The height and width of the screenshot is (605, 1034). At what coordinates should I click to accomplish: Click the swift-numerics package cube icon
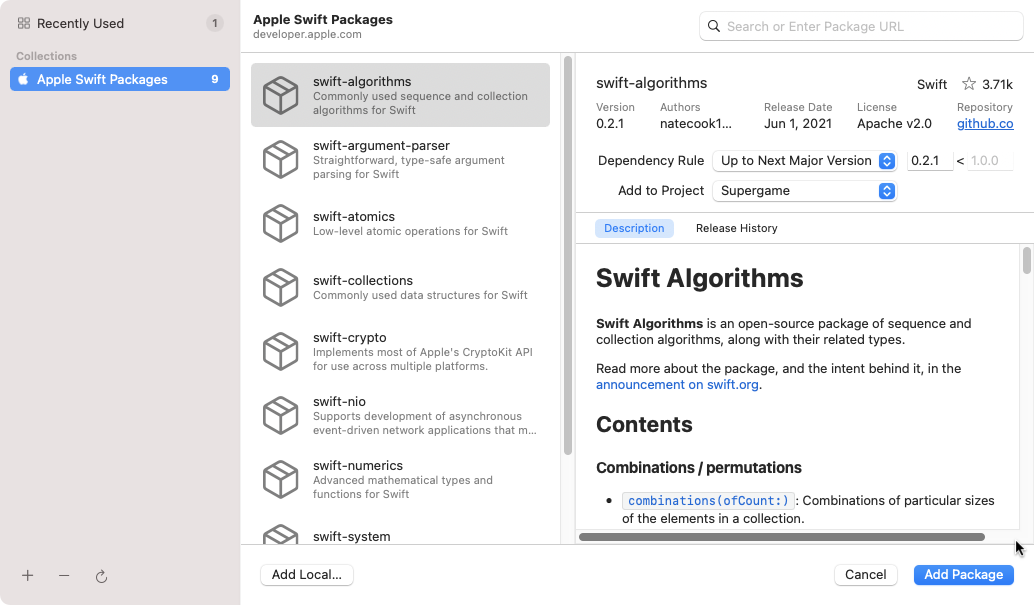[281, 479]
